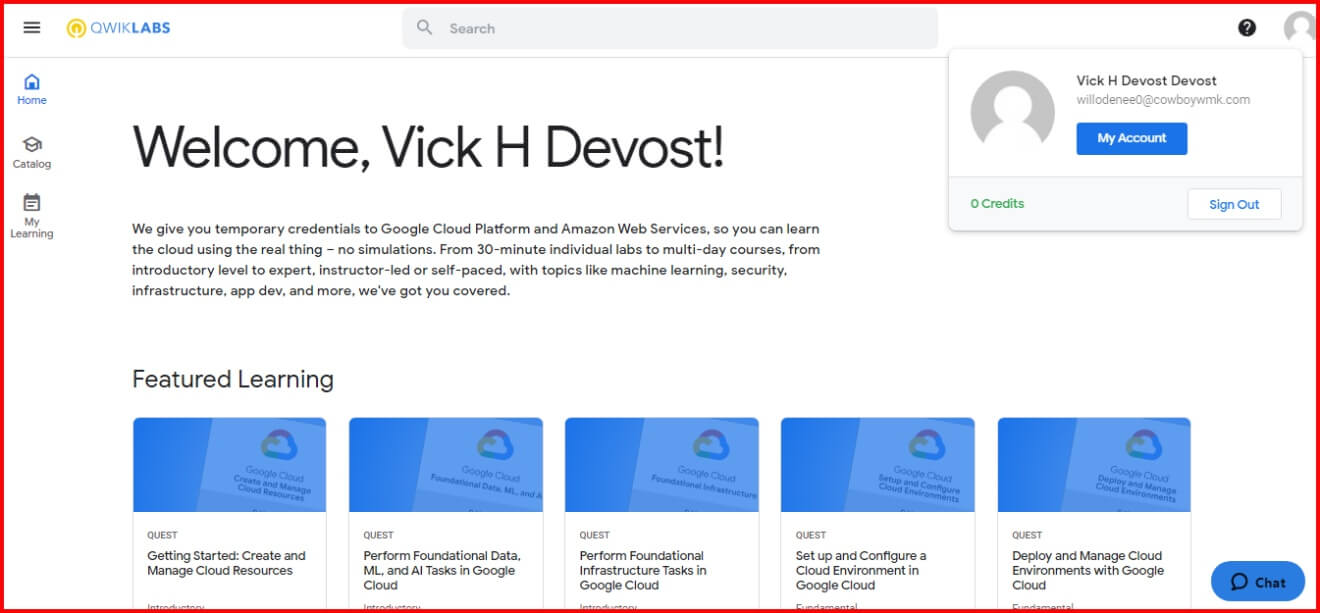Click Set up and Configure Cloud Environment thumbnail

point(877,465)
